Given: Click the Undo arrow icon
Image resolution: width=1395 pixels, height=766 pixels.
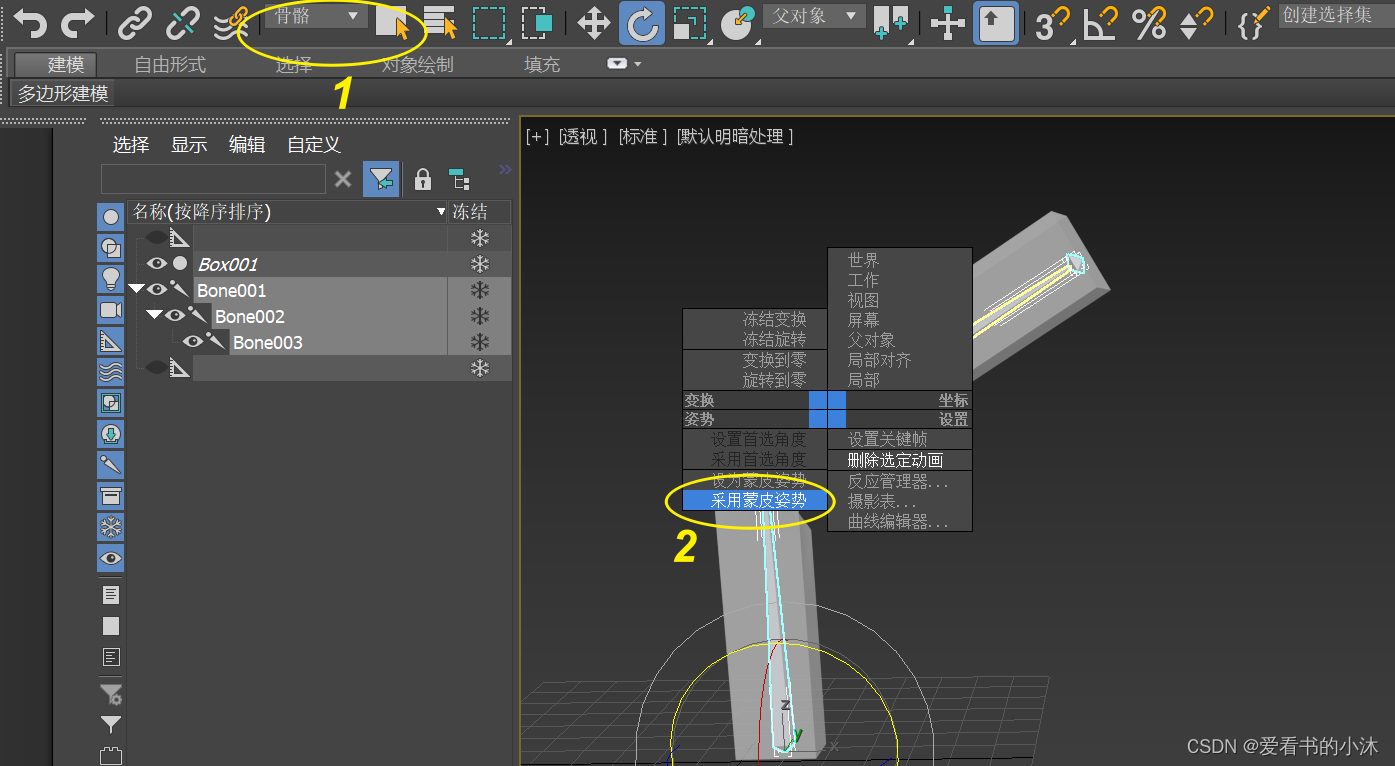Looking at the screenshot, I should tap(30, 22).
